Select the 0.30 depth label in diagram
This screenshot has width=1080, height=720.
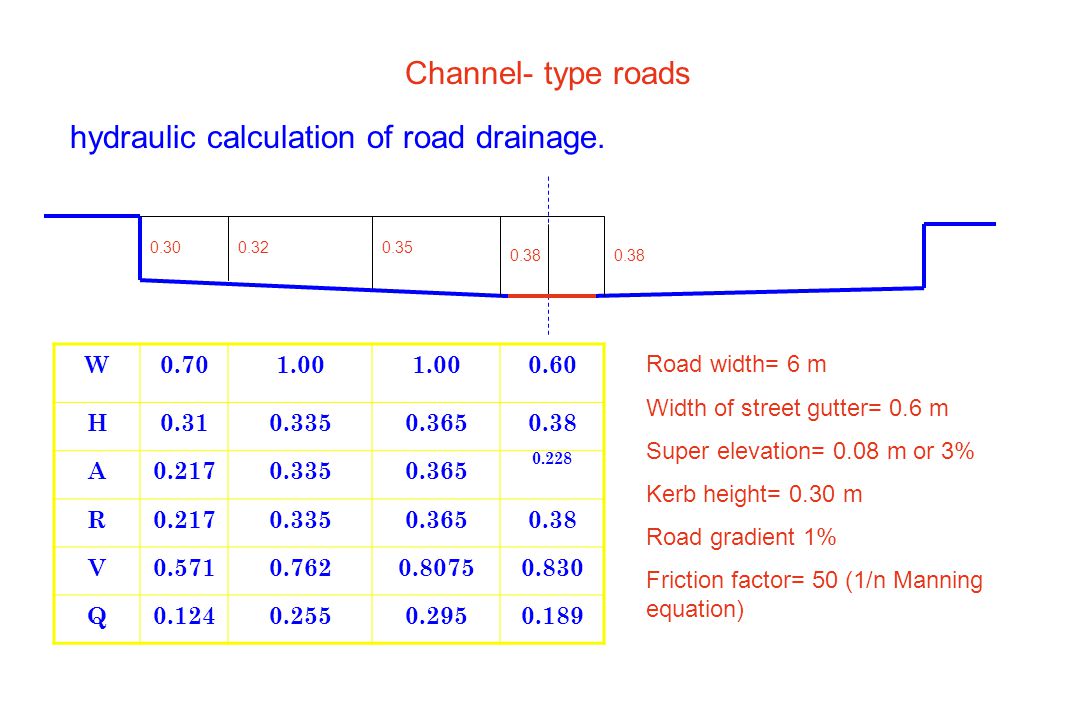click(165, 247)
